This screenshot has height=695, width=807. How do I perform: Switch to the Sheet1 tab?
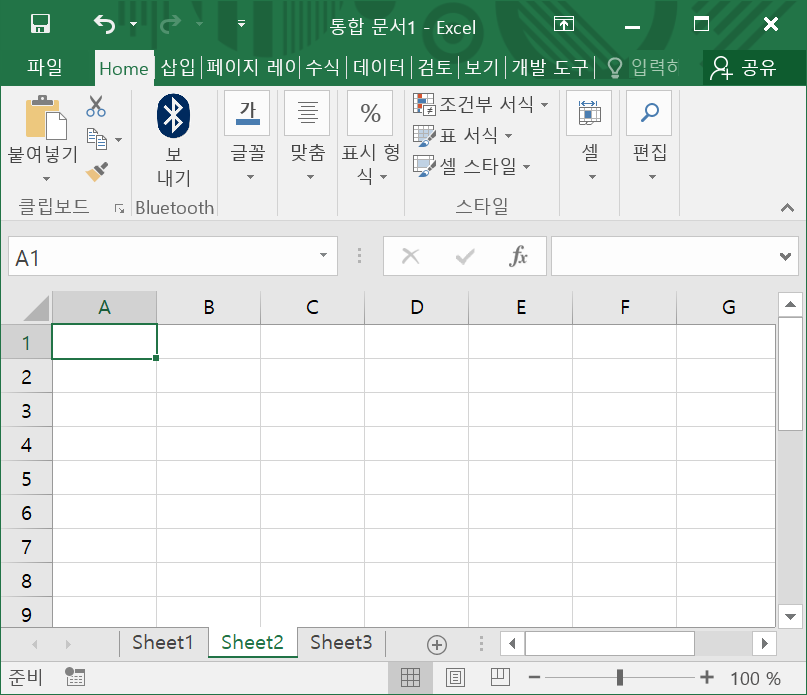[x=163, y=642]
